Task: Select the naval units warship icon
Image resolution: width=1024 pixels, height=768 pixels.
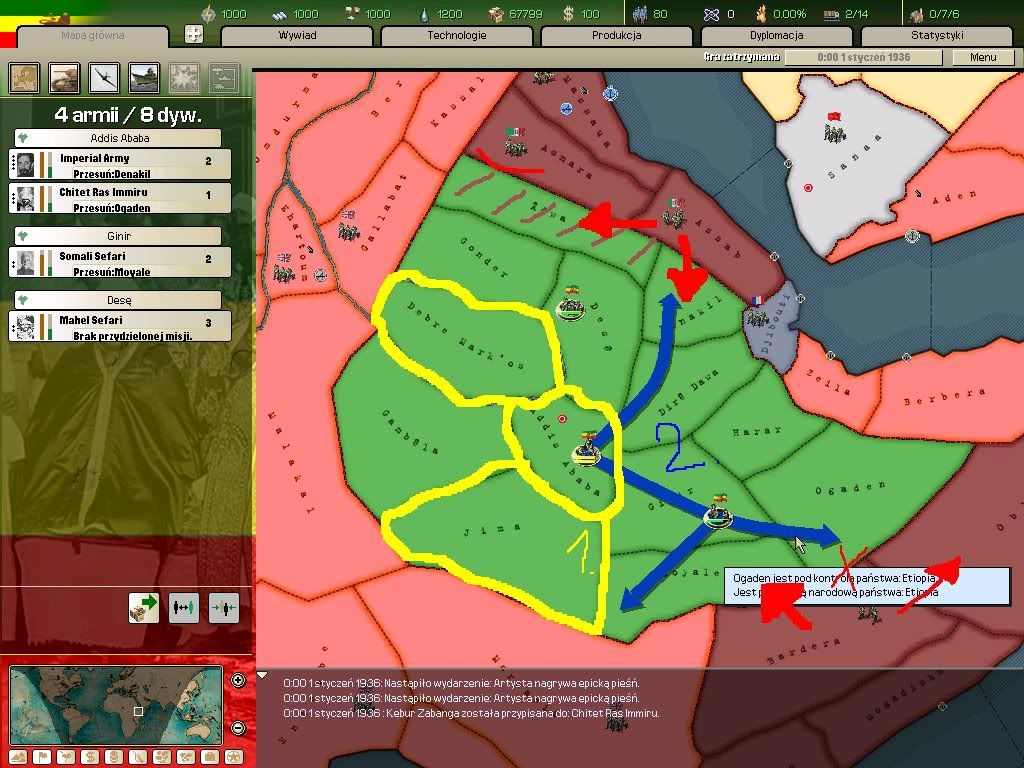Action: (x=144, y=78)
